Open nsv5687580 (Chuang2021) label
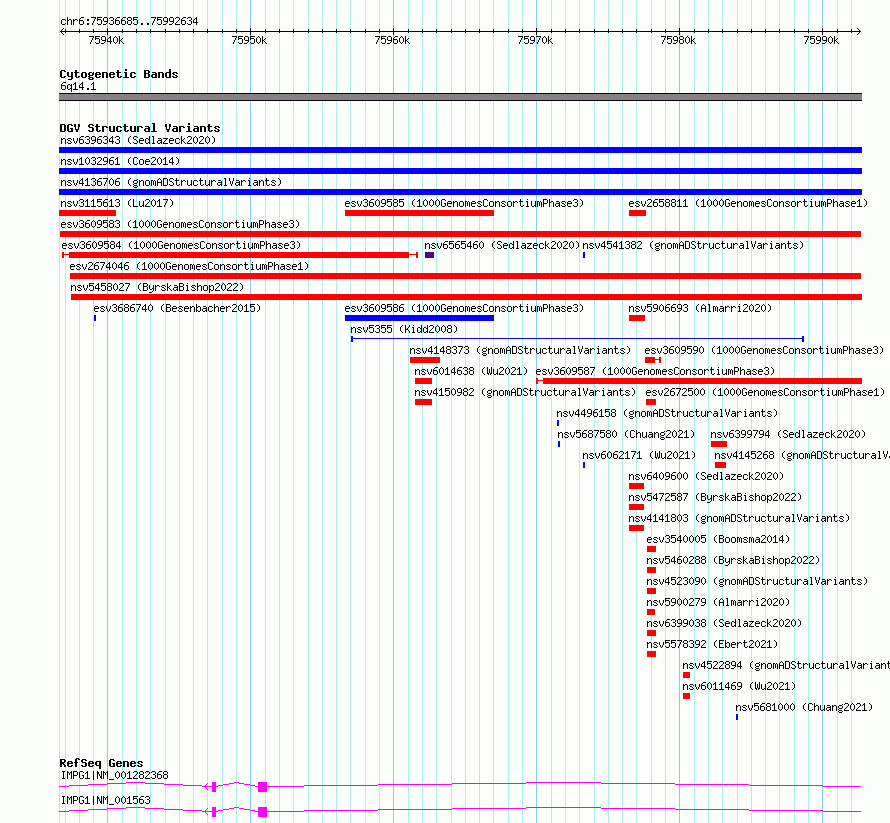The image size is (890, 823). click(626, 434)
